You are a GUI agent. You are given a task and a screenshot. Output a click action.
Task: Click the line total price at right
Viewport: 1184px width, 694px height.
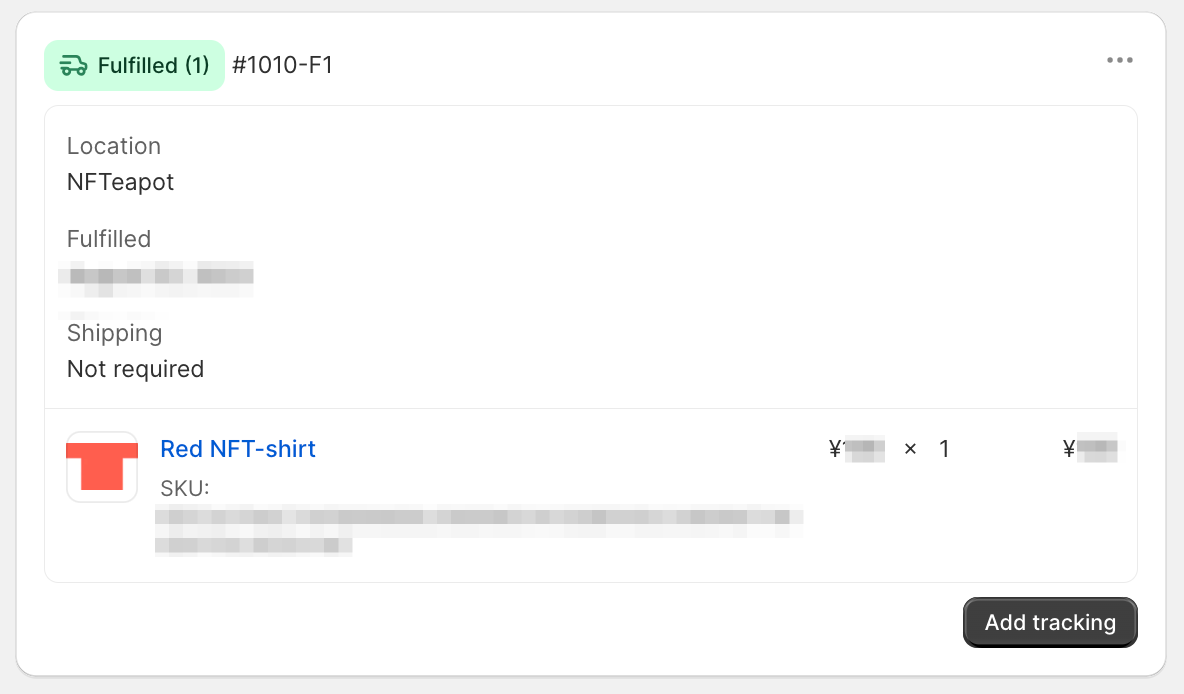(1089, 450)
